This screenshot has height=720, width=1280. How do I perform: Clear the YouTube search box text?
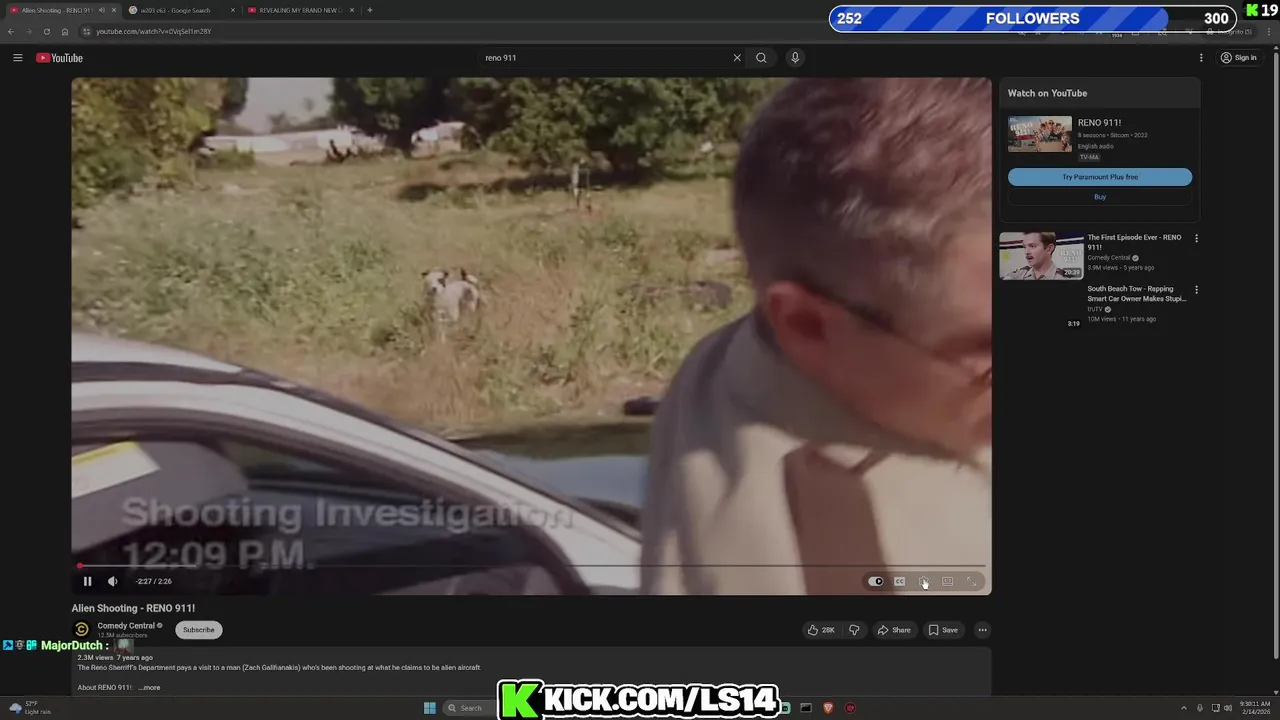pyautogui.click(x=737, y=58)
